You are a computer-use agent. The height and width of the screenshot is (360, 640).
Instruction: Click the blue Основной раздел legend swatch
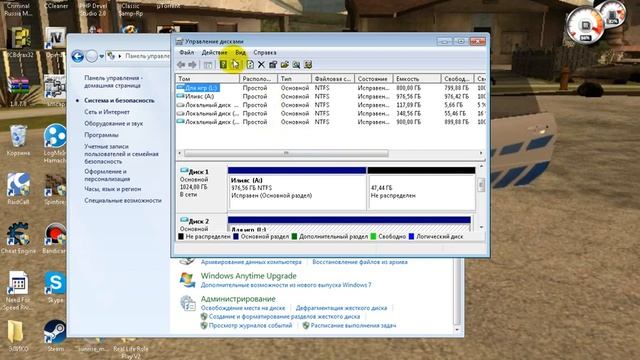[x=236, y=236]
